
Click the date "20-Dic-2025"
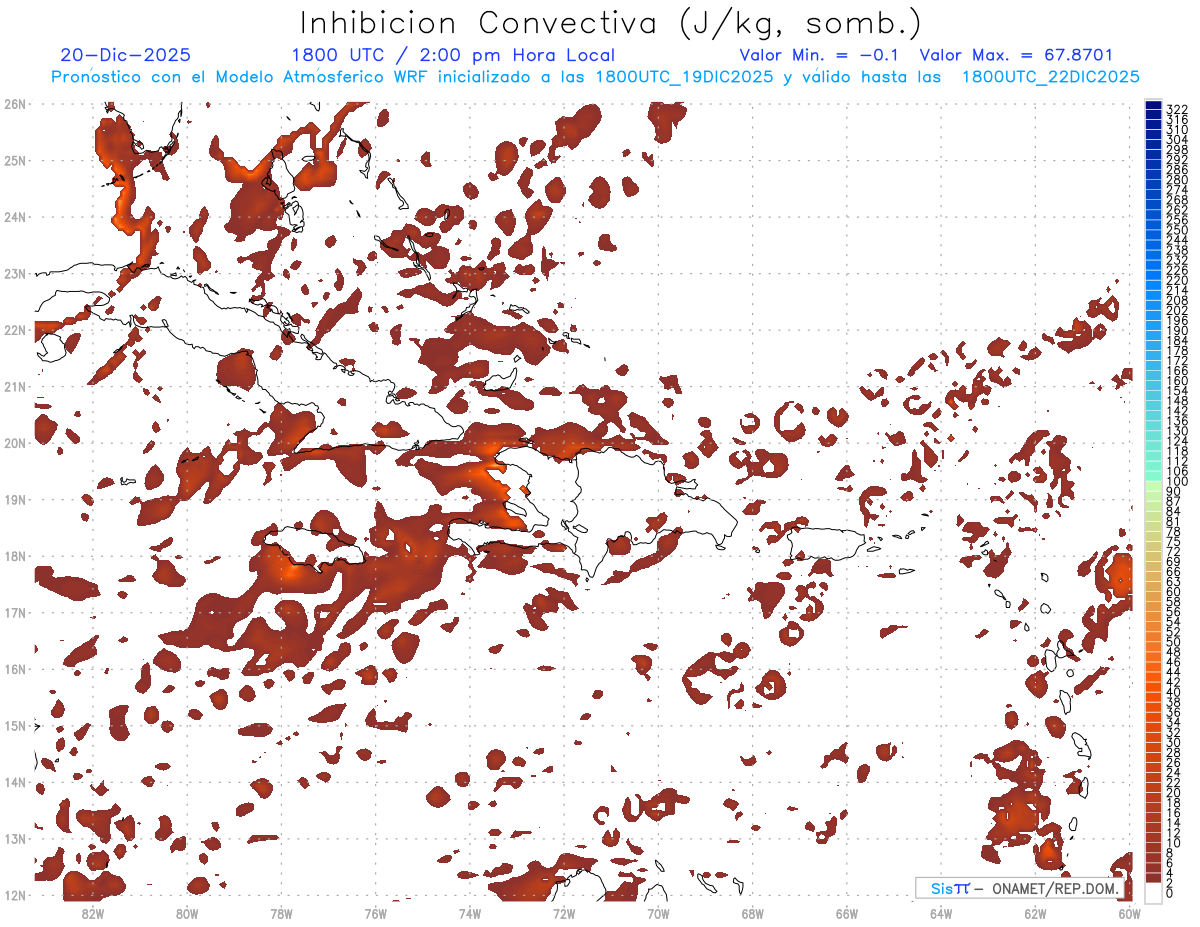tap(125, 56)
